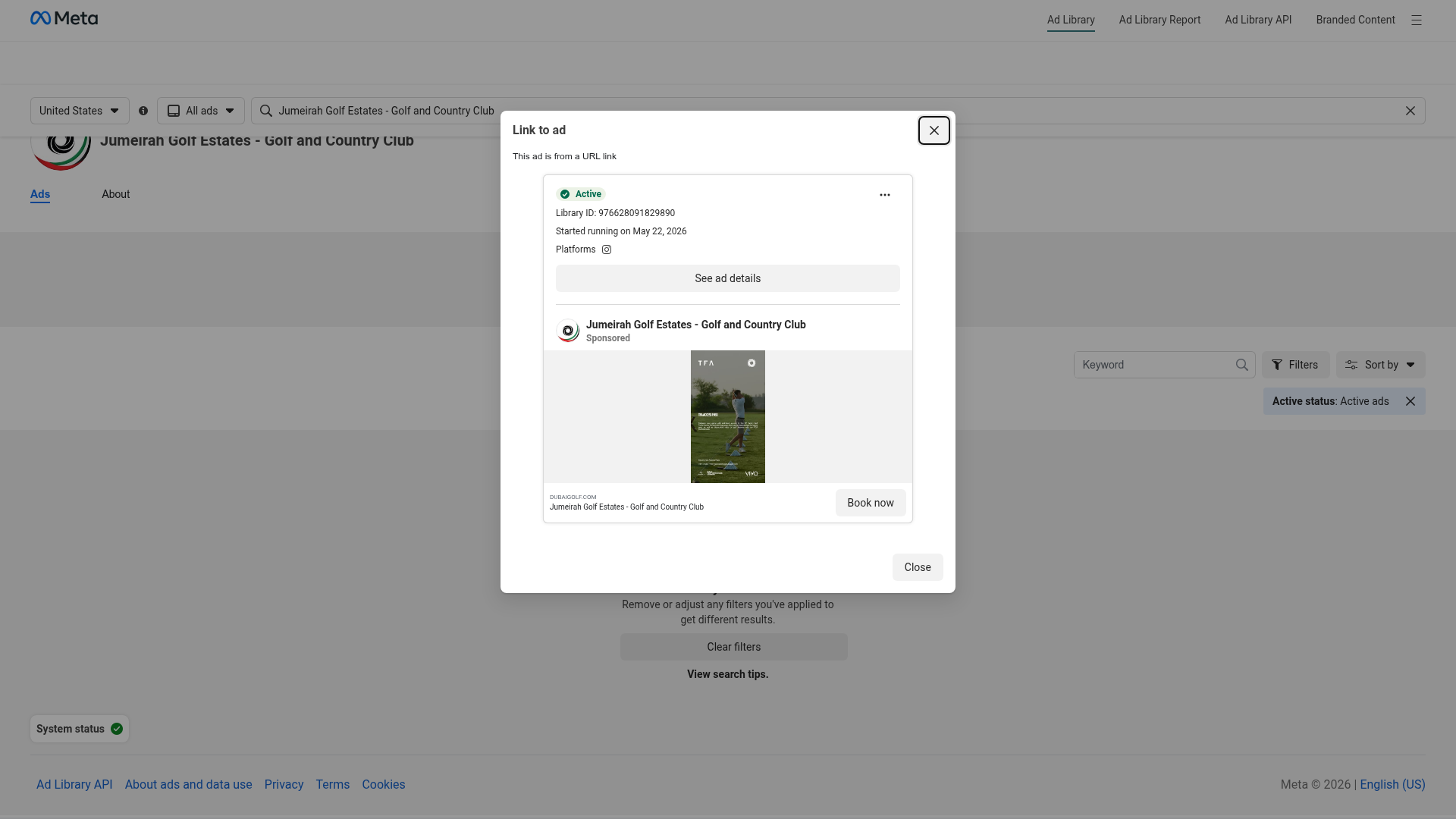
Task: Open the Sort by dropdown
Action: tap(1380, 365)
